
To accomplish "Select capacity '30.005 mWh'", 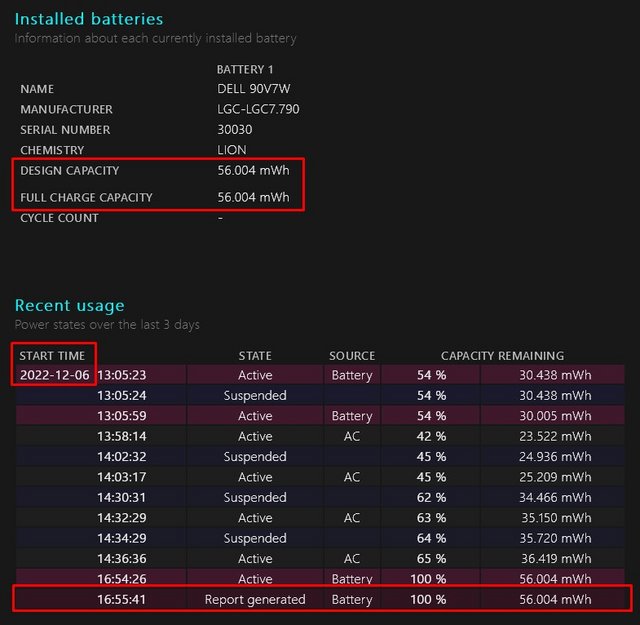I will coord(555,416).
